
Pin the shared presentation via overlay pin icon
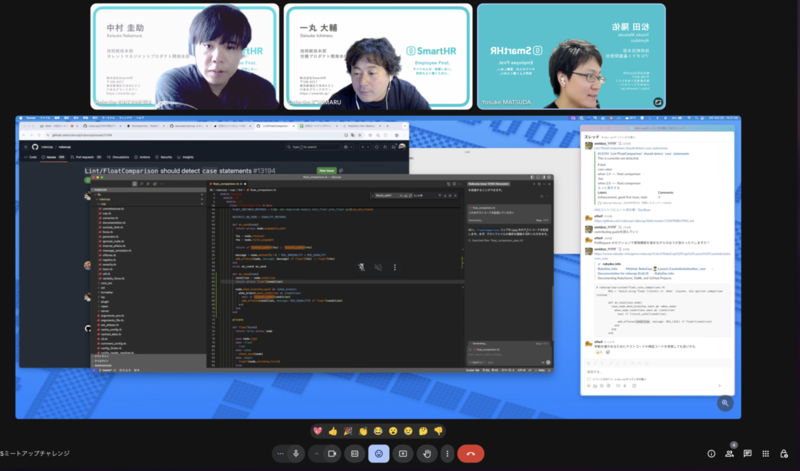tap(362, 267)
